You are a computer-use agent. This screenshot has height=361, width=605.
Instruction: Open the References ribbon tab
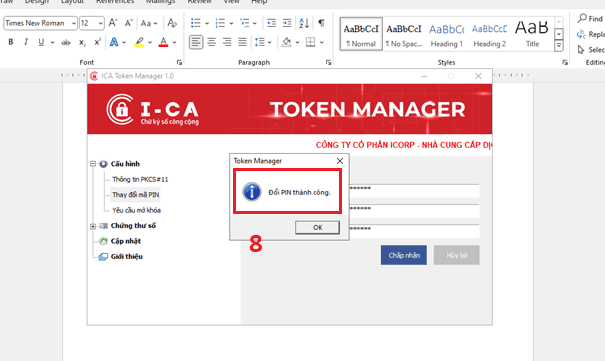pos(115,2)
